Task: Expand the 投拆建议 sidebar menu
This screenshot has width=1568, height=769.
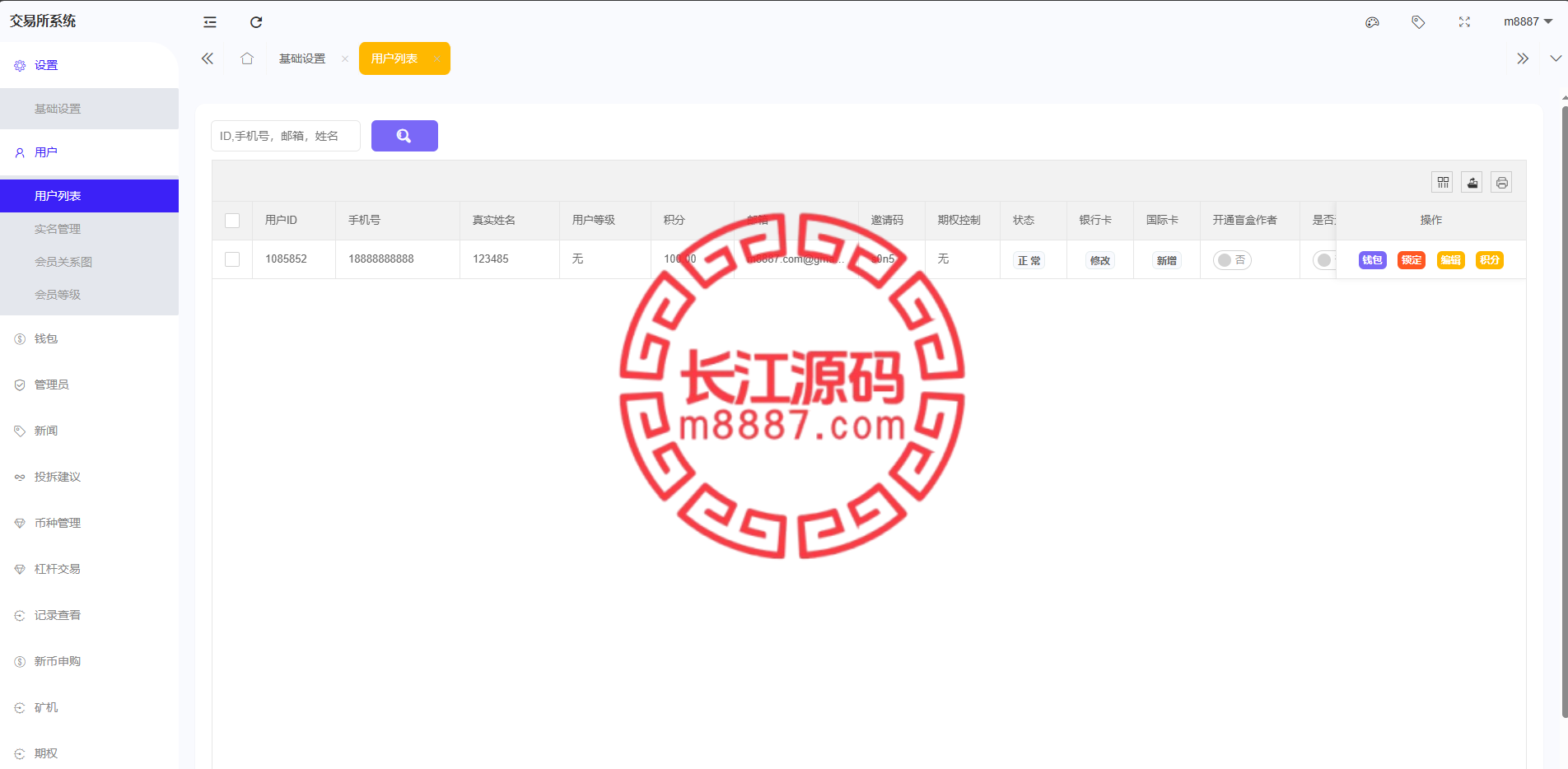Action: coord(89,477)
